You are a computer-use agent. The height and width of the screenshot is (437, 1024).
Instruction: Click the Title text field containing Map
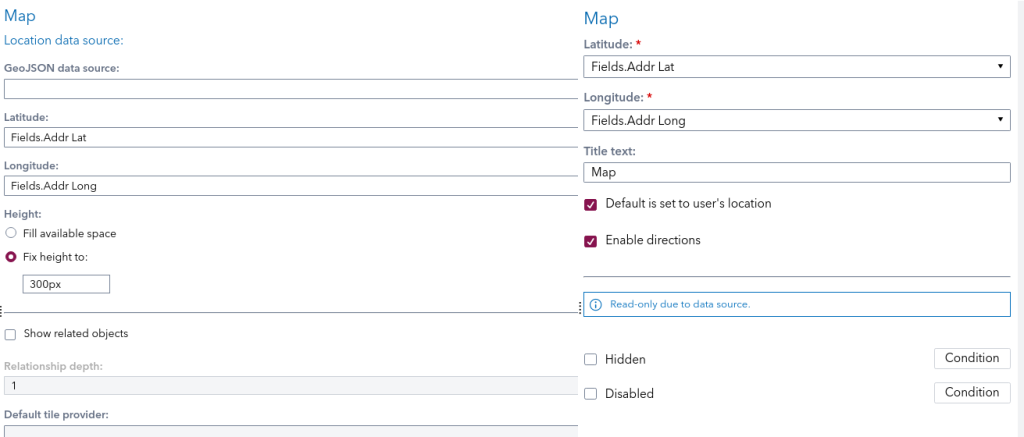click(796, 172)
